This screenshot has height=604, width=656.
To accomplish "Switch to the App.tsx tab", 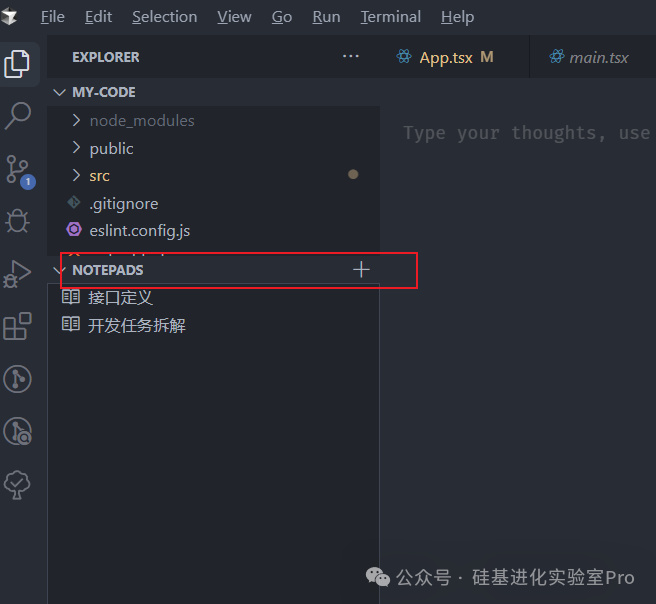I will [445, 58].
